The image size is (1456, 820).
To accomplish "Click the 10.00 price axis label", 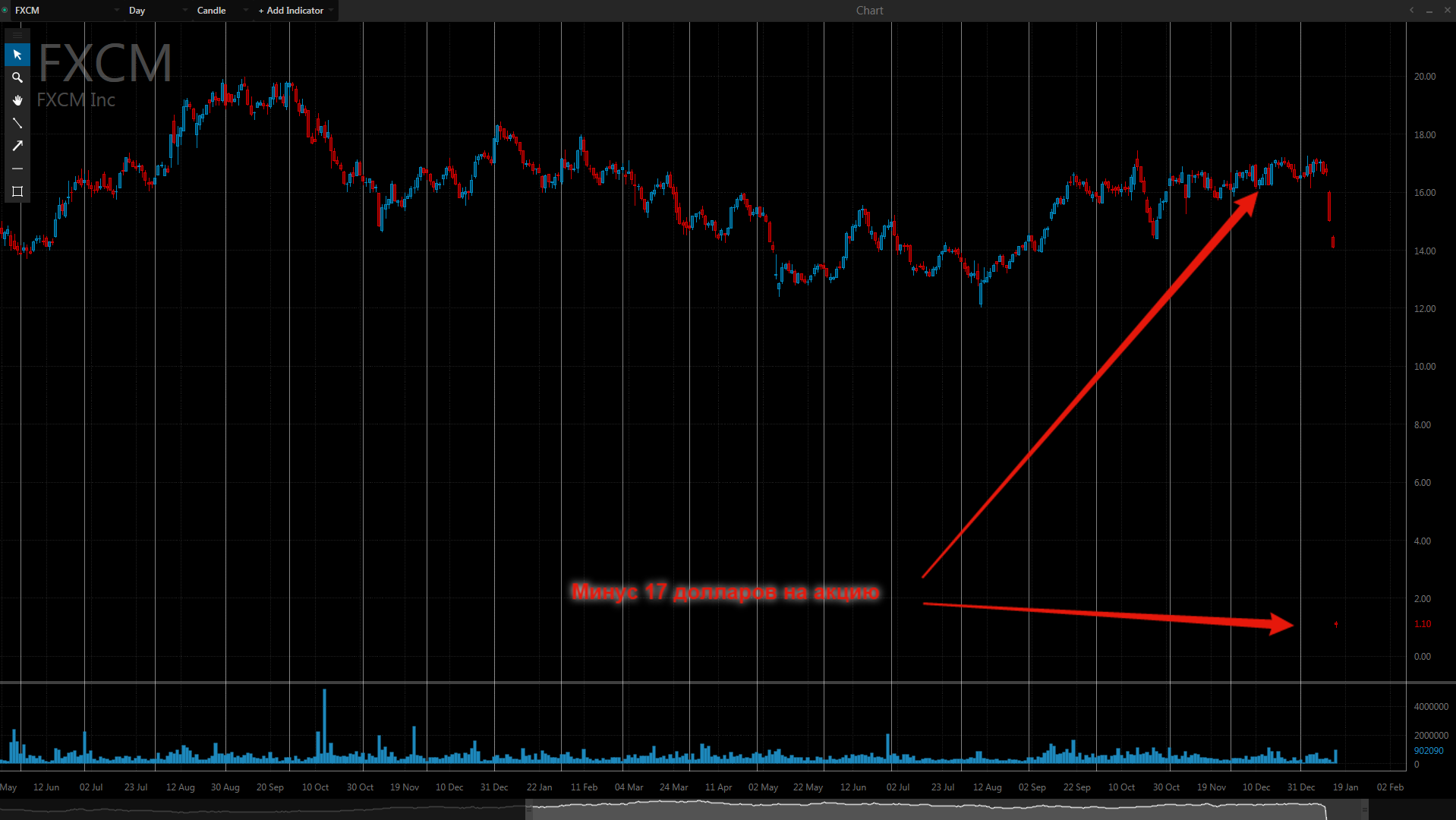I will pos(1425,367).
